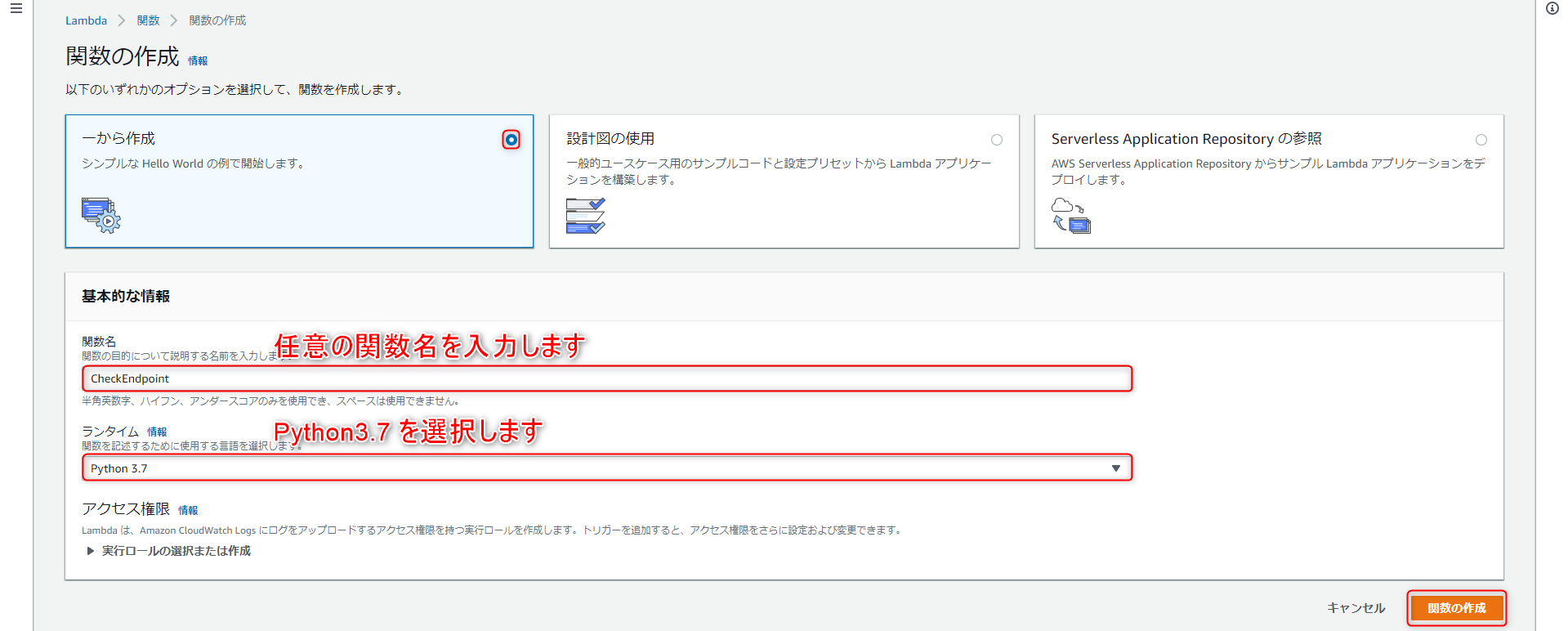
Task: Click the cloud repository illustration icon
Action: tap(1071, 215)
